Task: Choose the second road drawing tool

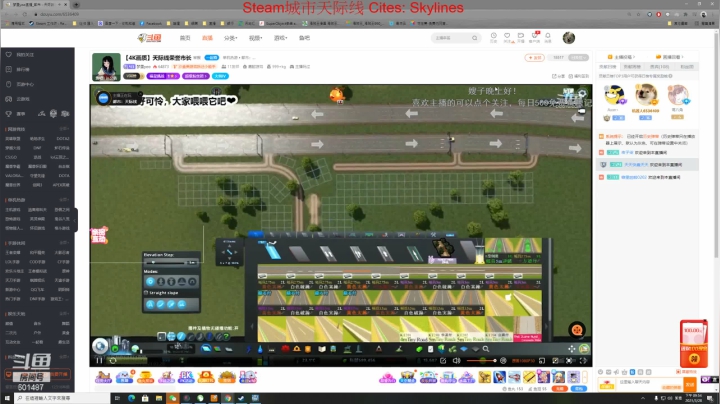Action: (x=161, y=304)
